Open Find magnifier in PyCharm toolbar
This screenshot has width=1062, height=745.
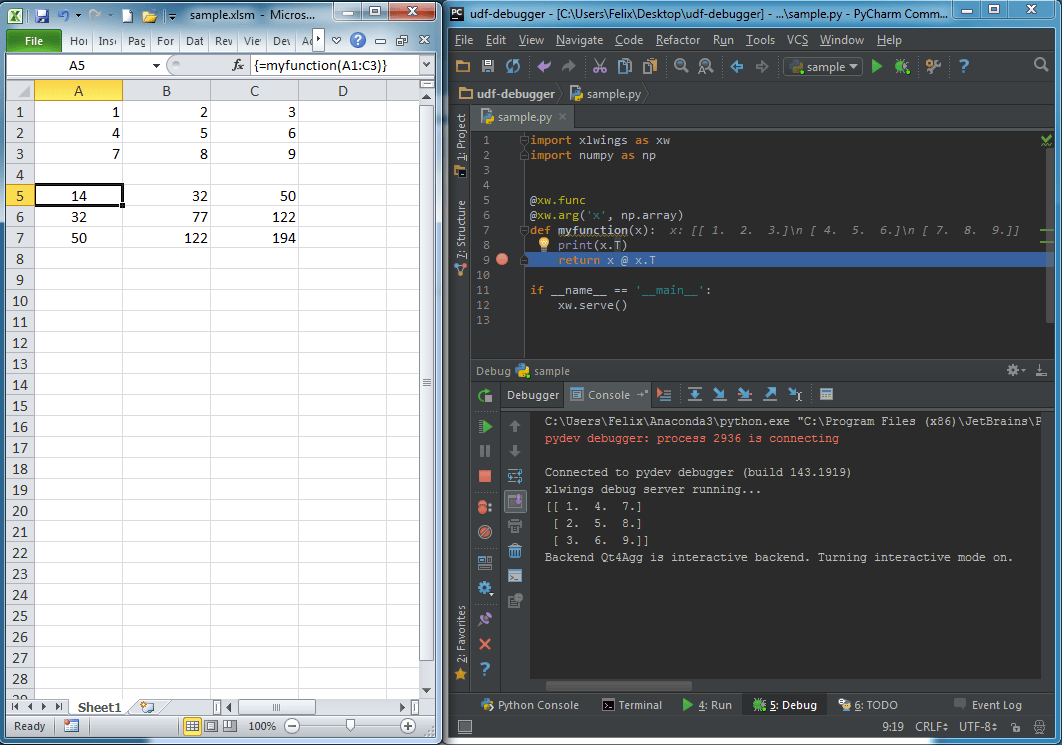pyautogui.click(x=681, y=66)
